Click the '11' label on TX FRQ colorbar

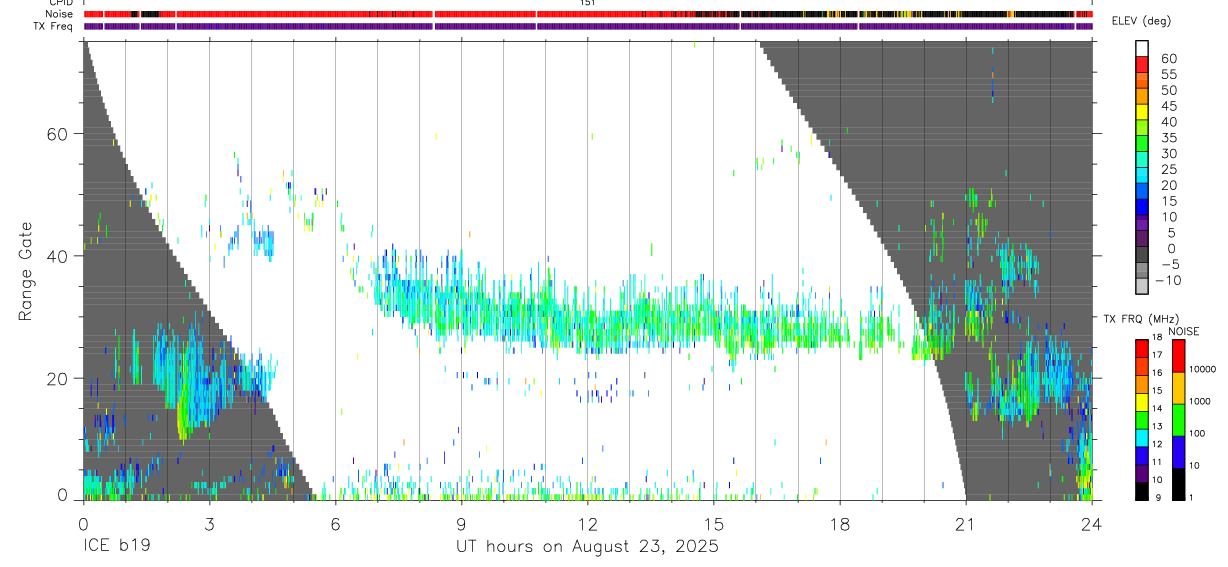click(x=1157, y=462)
